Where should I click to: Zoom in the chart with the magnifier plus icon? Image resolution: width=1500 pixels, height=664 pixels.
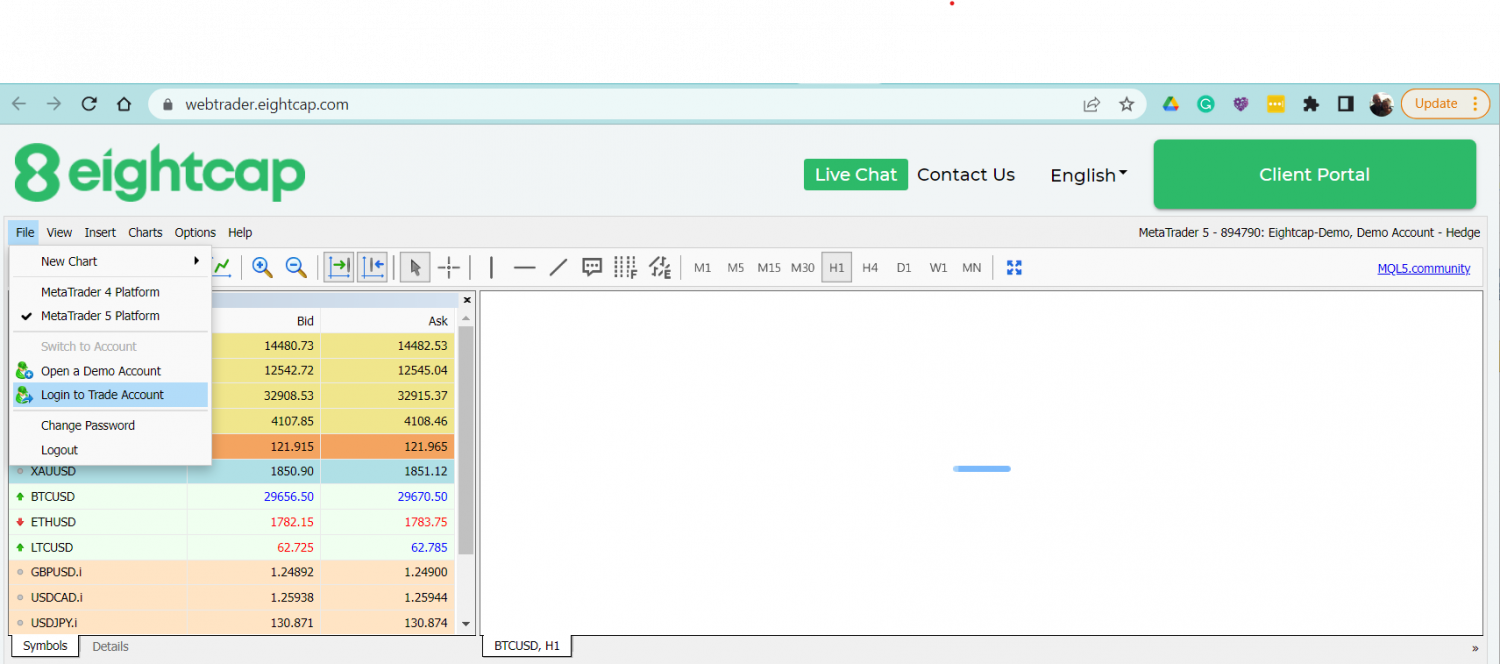click(262, 267)
